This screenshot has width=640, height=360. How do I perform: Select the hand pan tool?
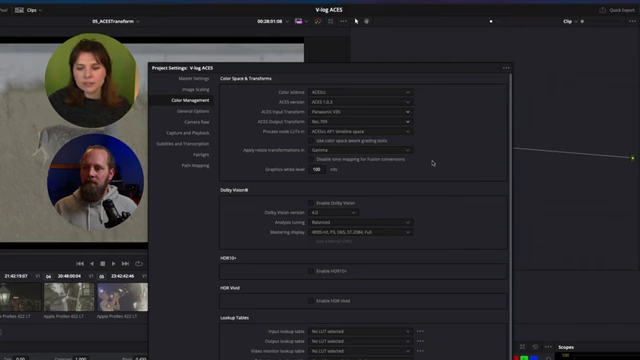click(x=367, y=21)
